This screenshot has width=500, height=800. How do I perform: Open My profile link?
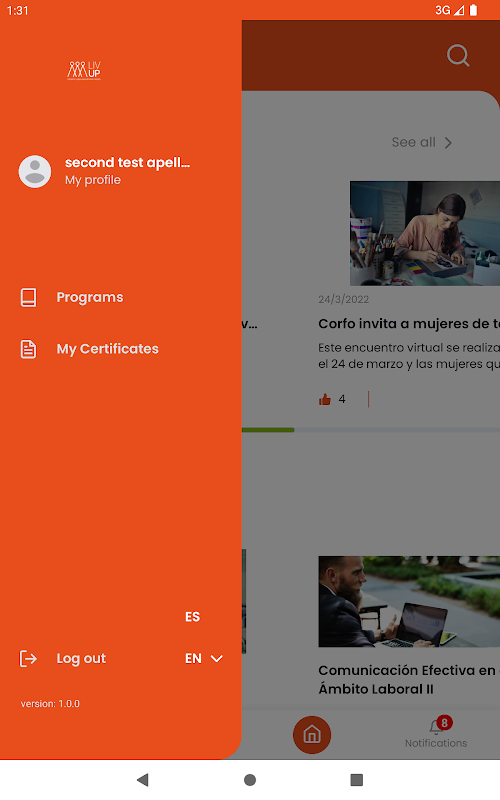tap(93, 180)
